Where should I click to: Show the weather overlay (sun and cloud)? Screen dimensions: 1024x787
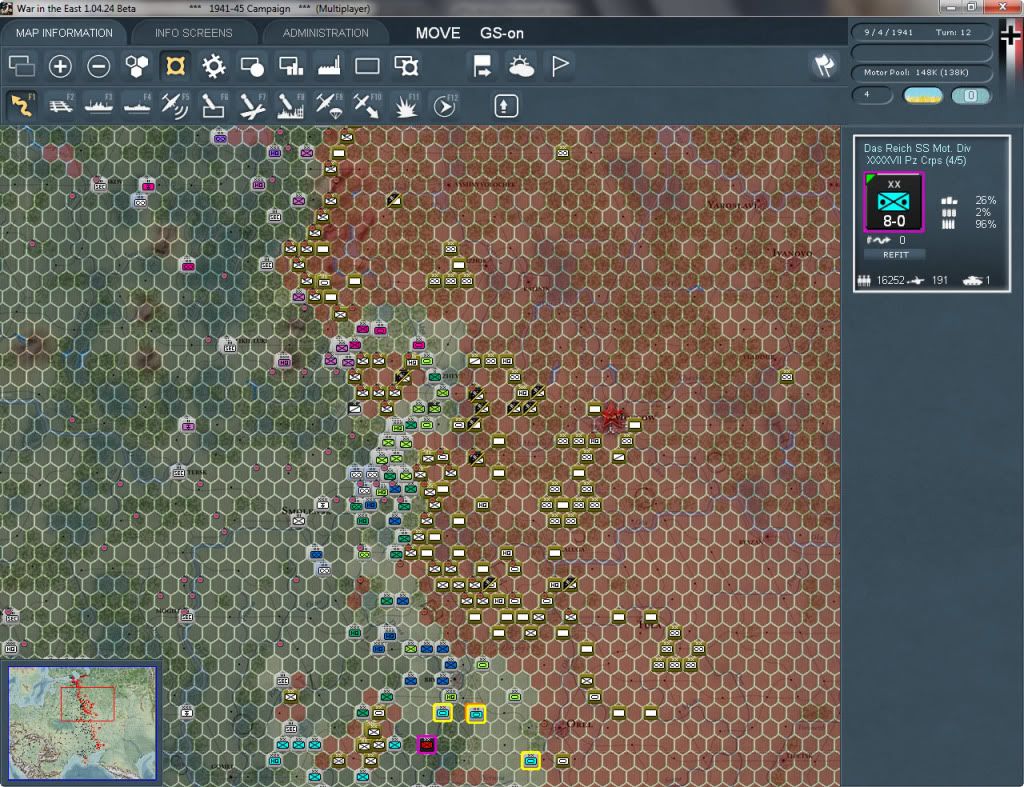tap(521, 66)
